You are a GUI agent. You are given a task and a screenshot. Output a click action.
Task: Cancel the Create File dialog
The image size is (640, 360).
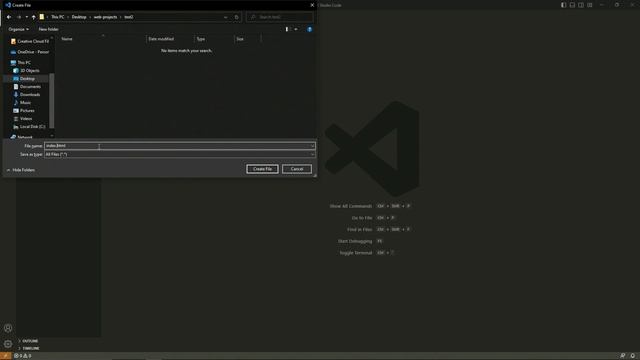click(x=297, y=169)
